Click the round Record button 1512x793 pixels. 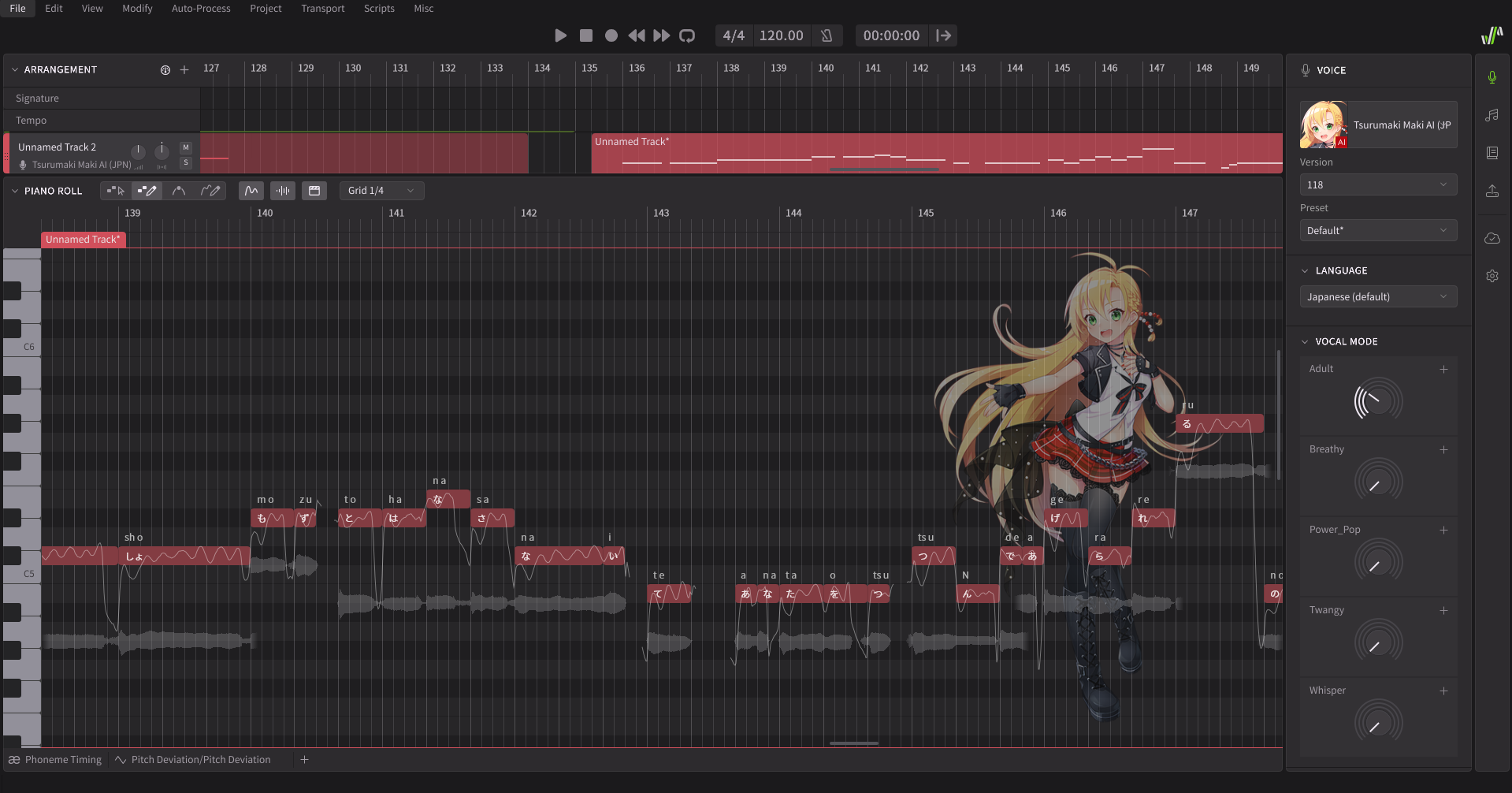tap(611, 35)
